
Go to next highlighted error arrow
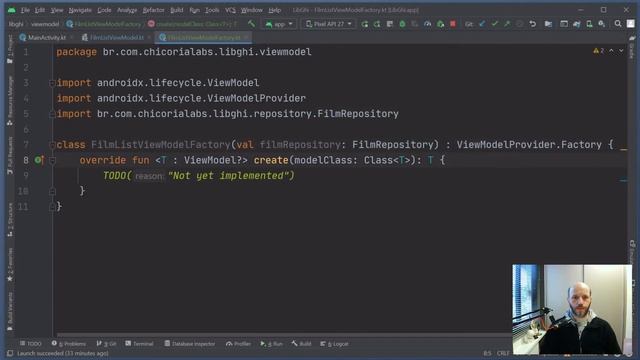621,51
